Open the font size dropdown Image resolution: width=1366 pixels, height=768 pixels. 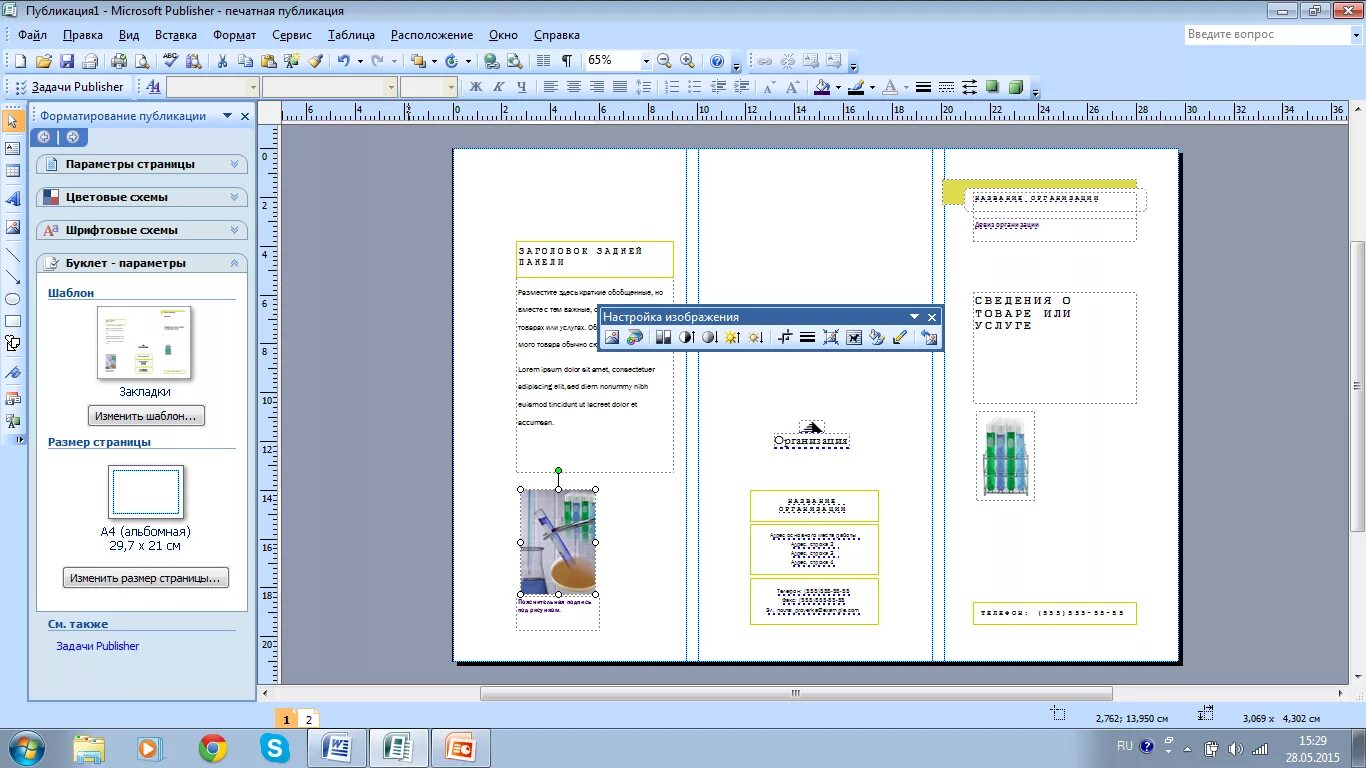pyautogui.click(x=450, y=87)
